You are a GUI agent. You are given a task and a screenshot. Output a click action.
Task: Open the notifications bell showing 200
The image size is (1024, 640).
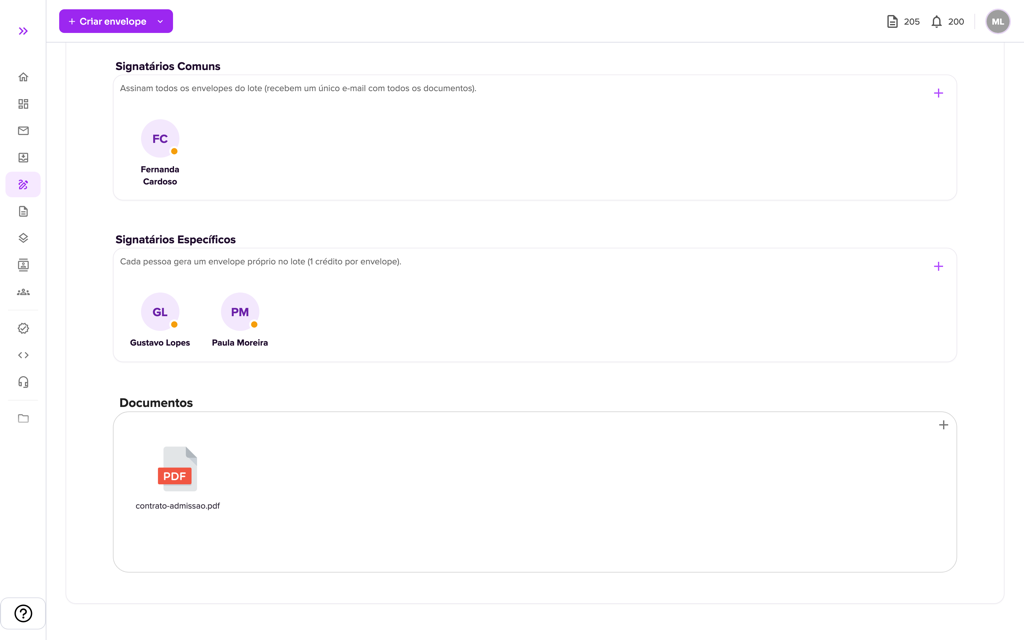[947, 22]
